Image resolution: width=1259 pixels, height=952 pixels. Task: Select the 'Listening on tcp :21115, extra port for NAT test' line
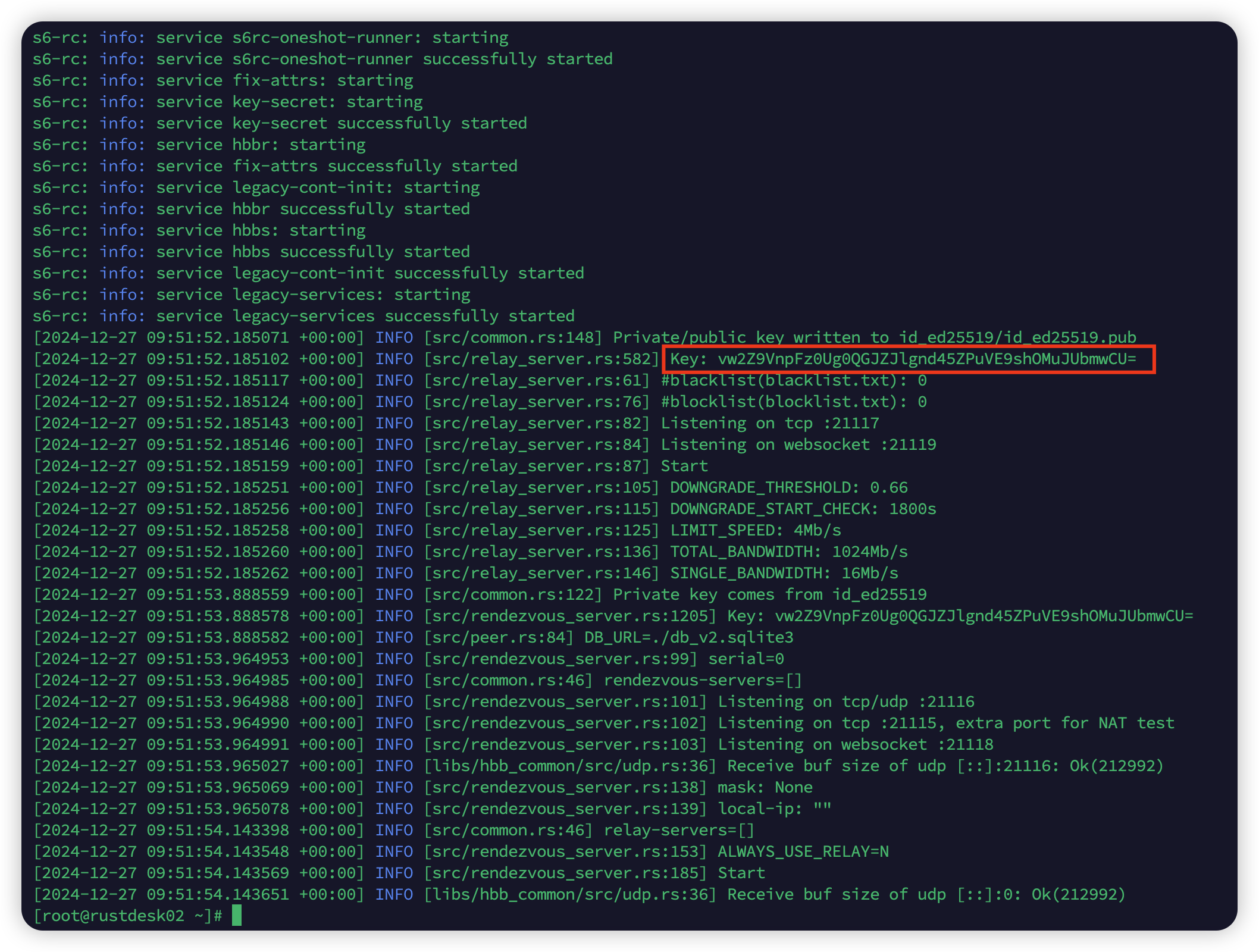946,723
